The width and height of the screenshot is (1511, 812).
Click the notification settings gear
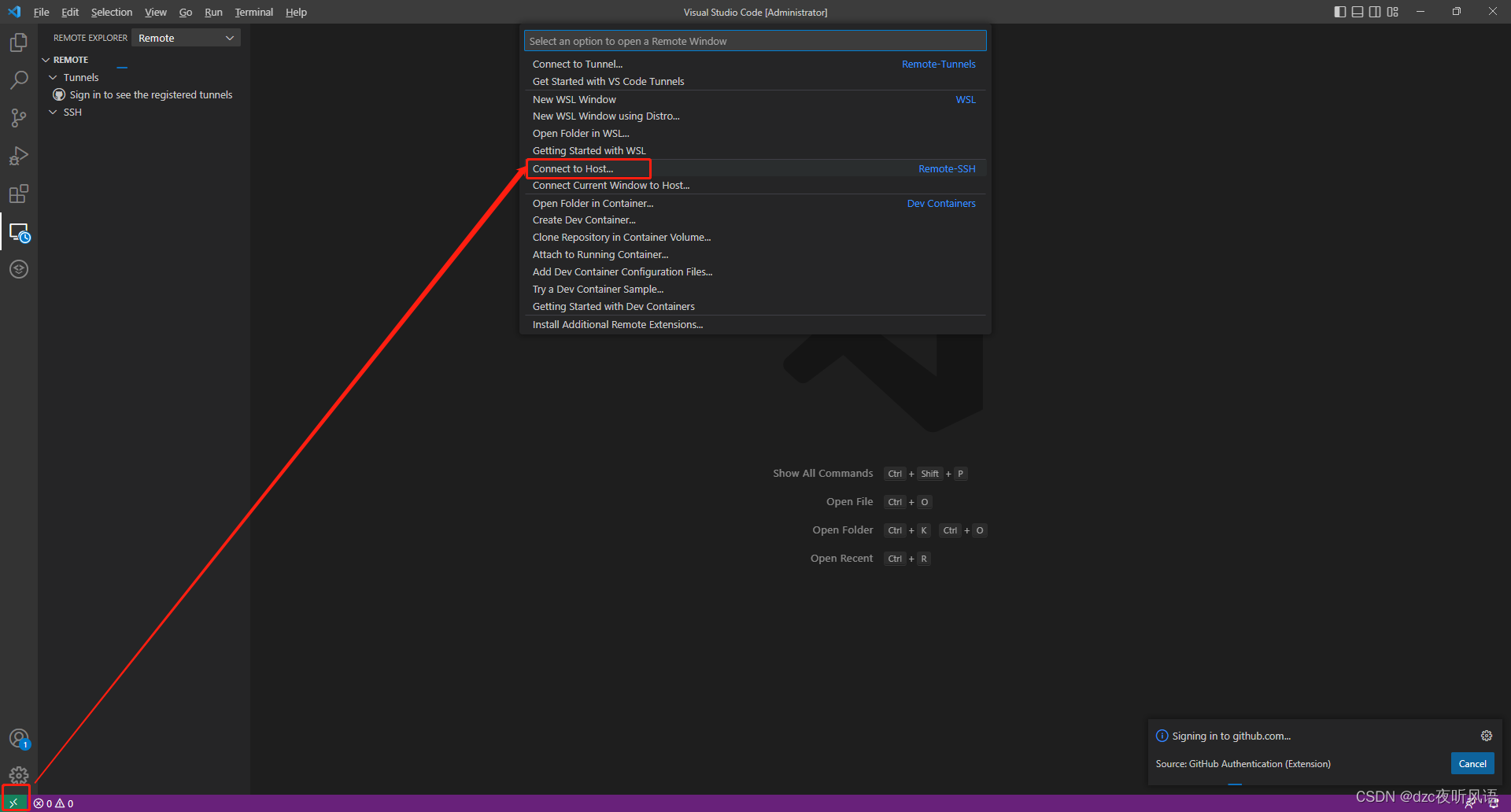click(1487, 736)
